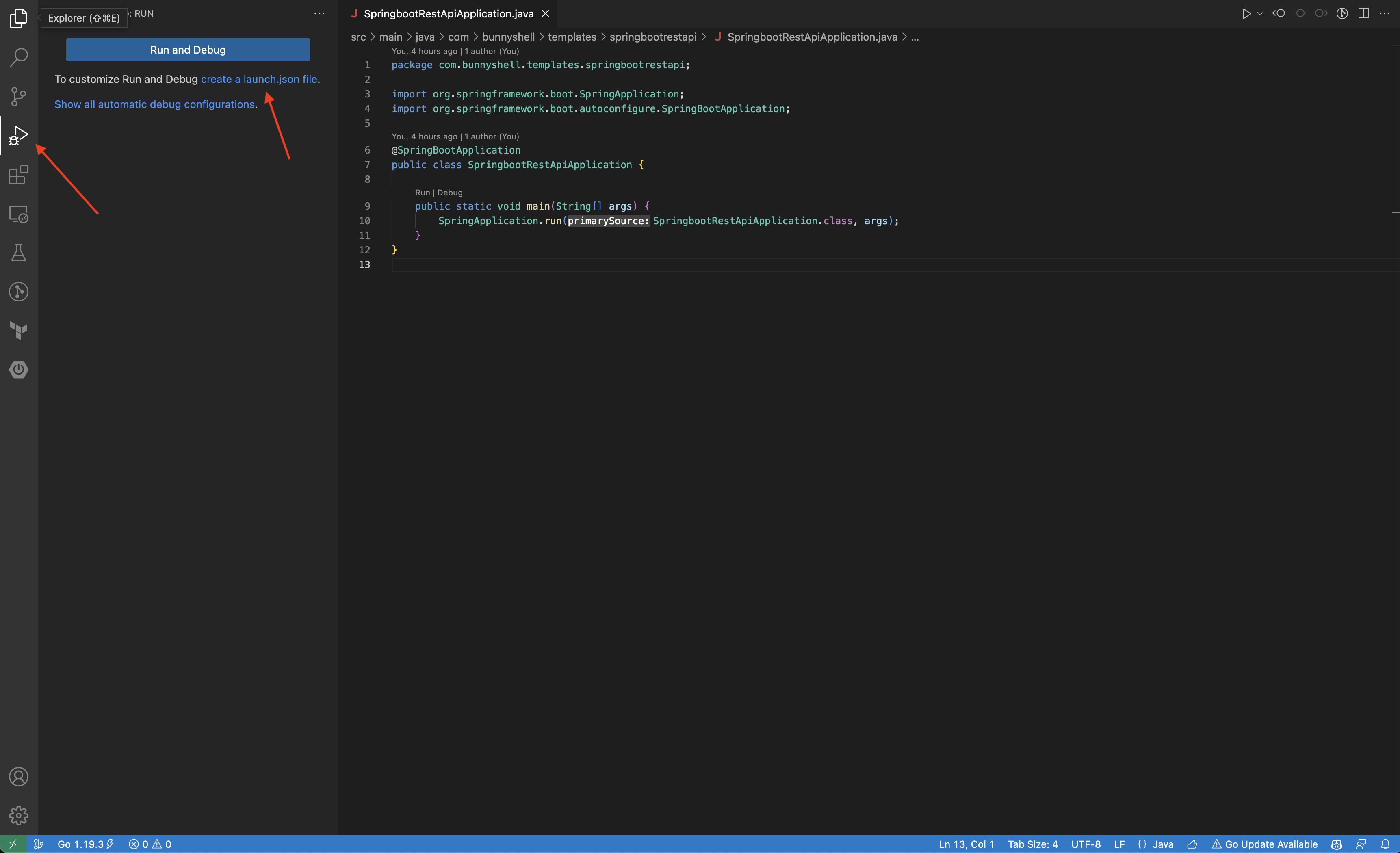Click line number 10 in the gutter

pos(364,220)
